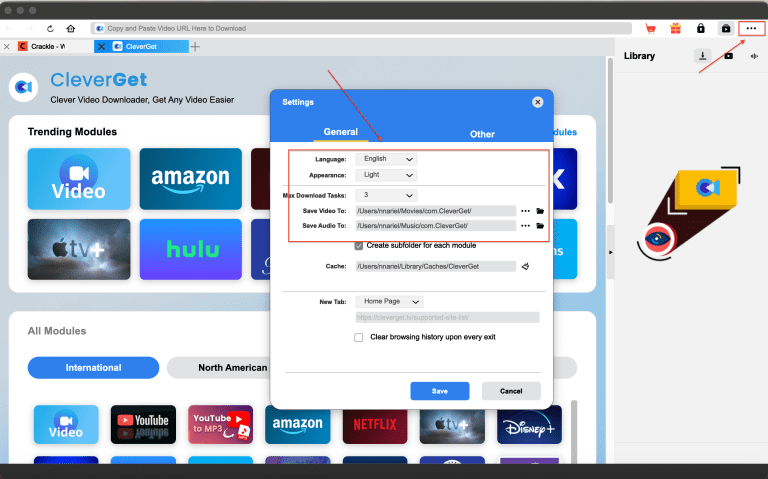Image resolution: width=768 pixels, height=479 pixels.
Task: Uncheck Create subfolder for each module
Action: [359, 245]
